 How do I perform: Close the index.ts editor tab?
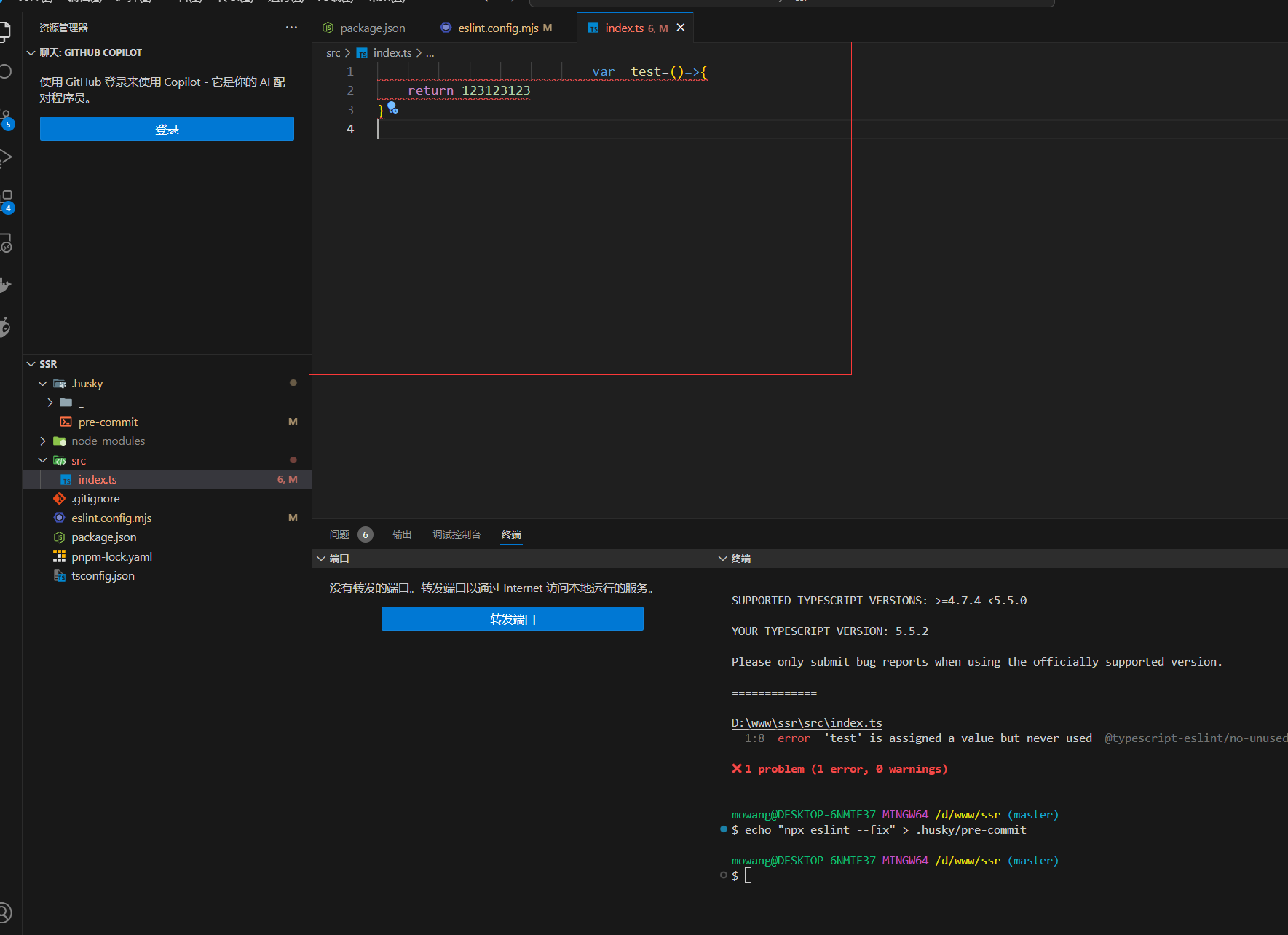[681, 28]
